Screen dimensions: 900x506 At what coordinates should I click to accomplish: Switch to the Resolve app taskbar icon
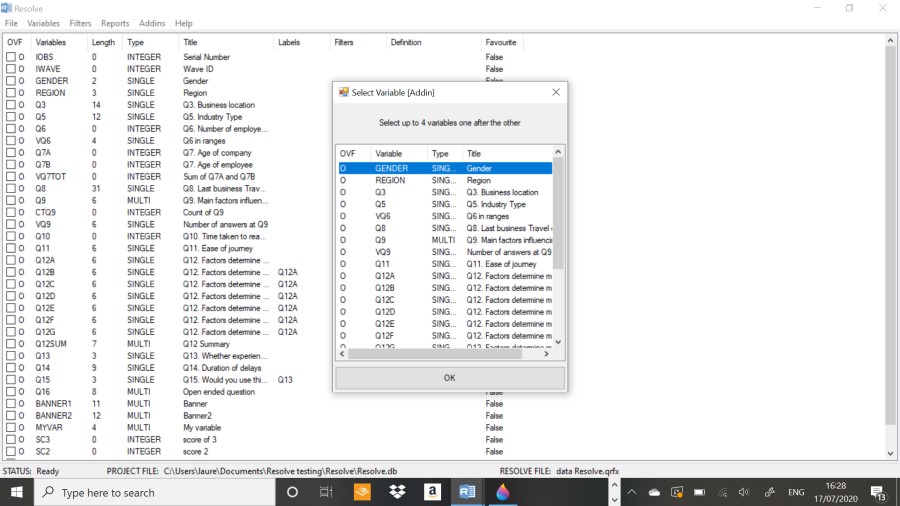(467, 492)
